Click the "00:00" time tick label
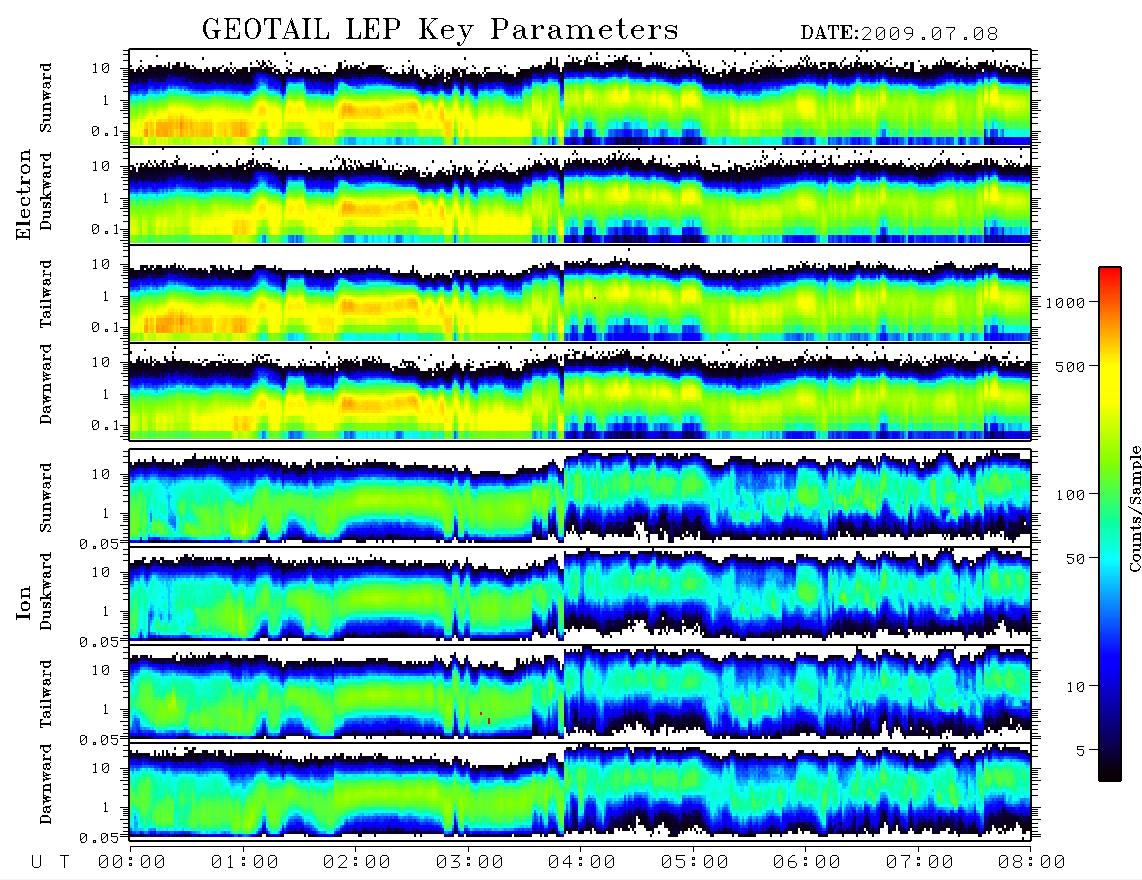The width and height of the screenshot is (1142, 880). pyautogui.click(x=132, y=862)
